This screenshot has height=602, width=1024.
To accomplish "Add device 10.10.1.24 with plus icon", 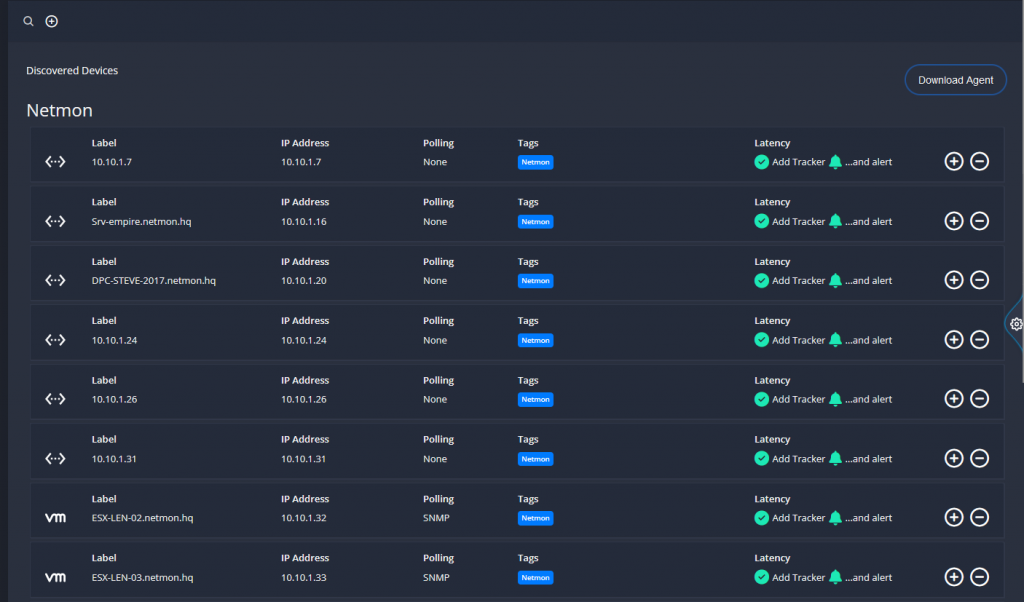I will (x=953, y=340).
